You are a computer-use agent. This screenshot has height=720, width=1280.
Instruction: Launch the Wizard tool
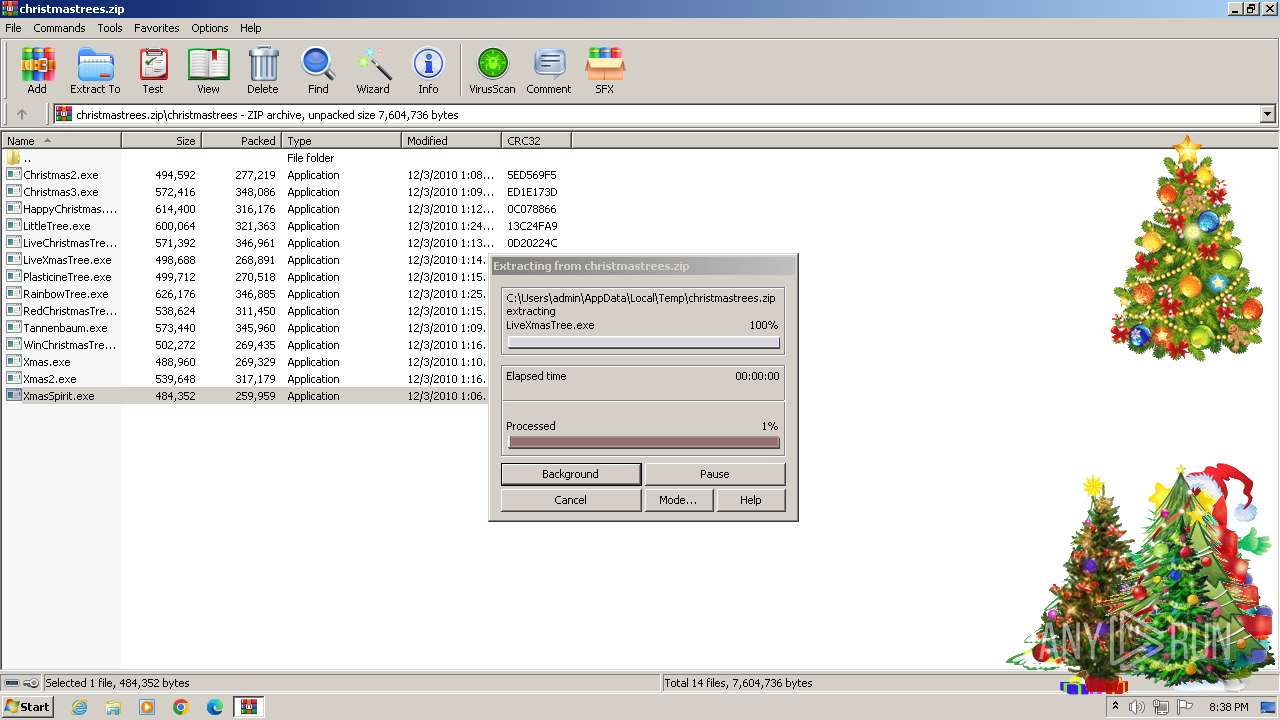coord(373,71)
